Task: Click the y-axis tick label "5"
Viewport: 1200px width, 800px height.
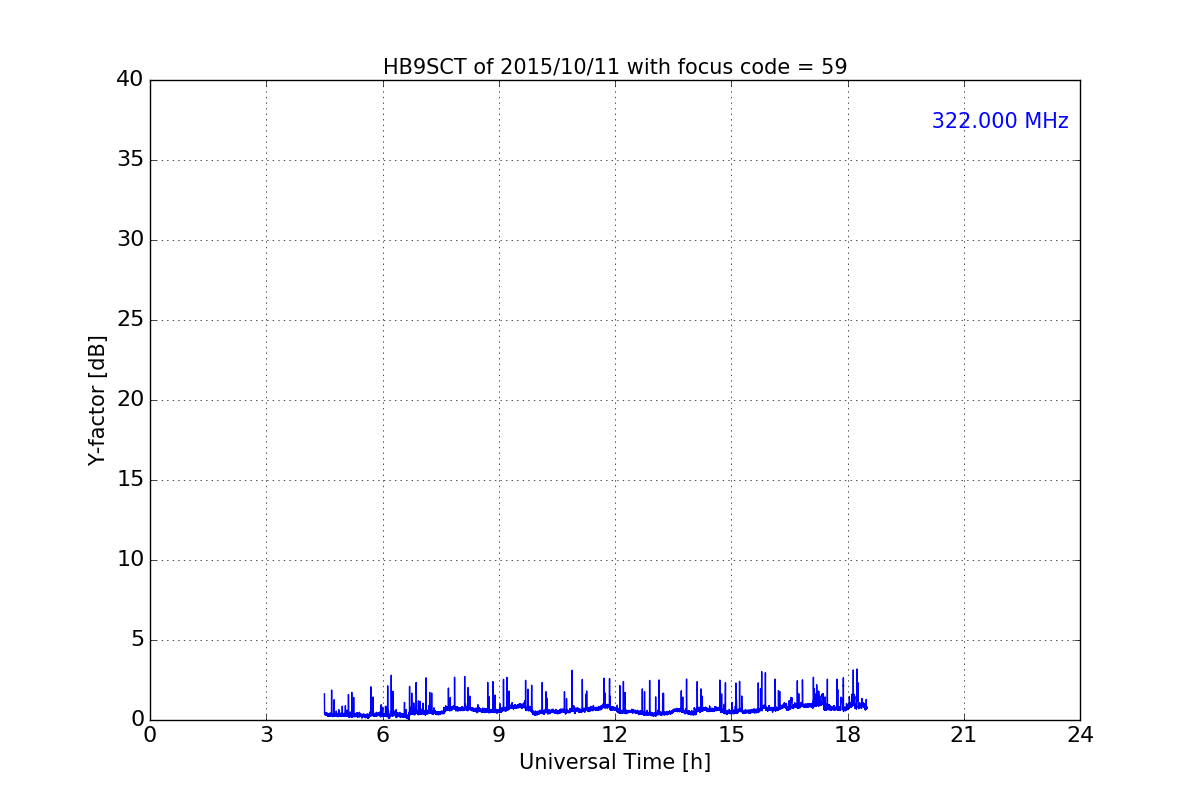Action: [x=136, y=639]
